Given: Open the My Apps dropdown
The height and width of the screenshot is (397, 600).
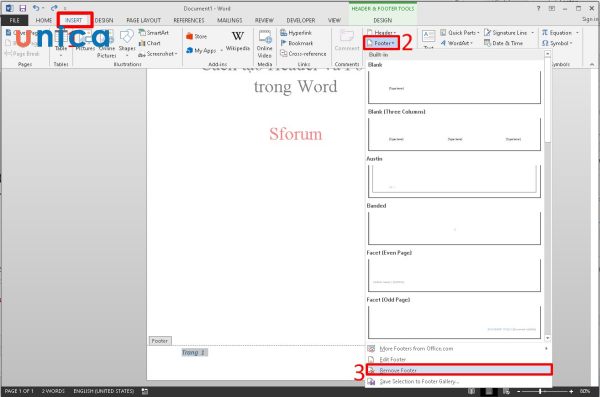Looking at the screenshot, I should pyautogui.click(x=204, y=51).
